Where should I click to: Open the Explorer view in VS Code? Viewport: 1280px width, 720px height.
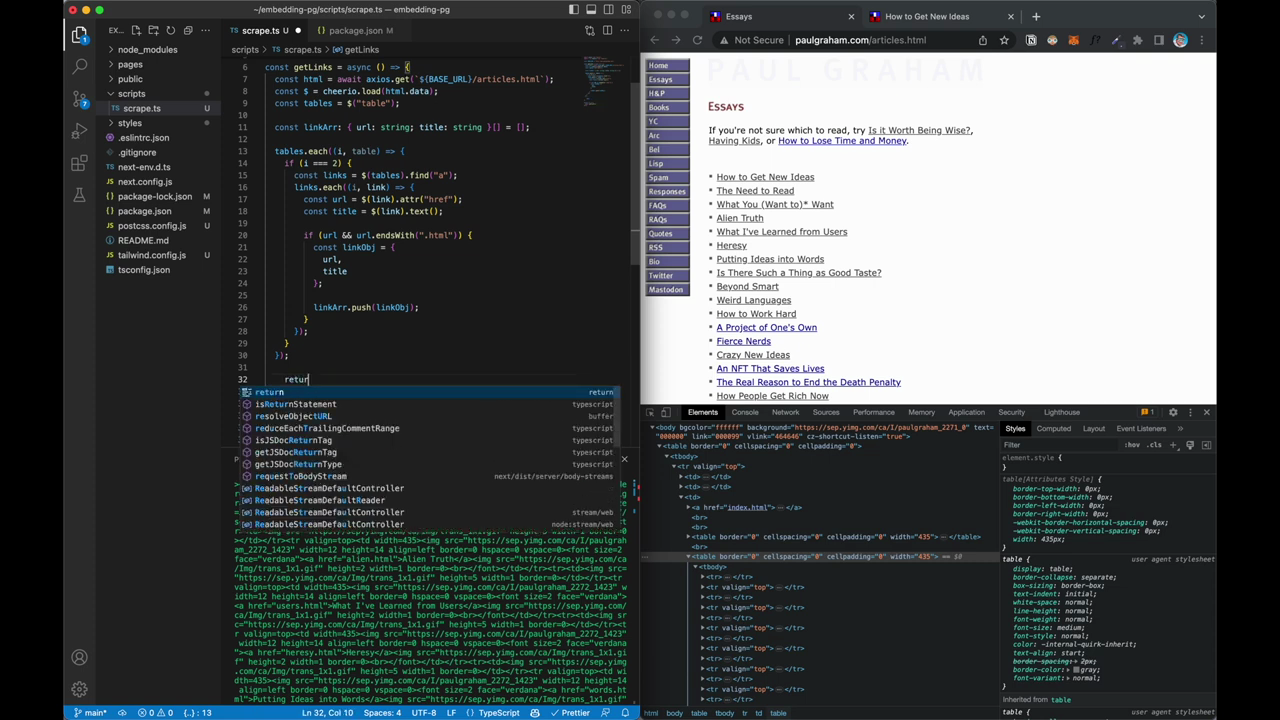[80, 36]
